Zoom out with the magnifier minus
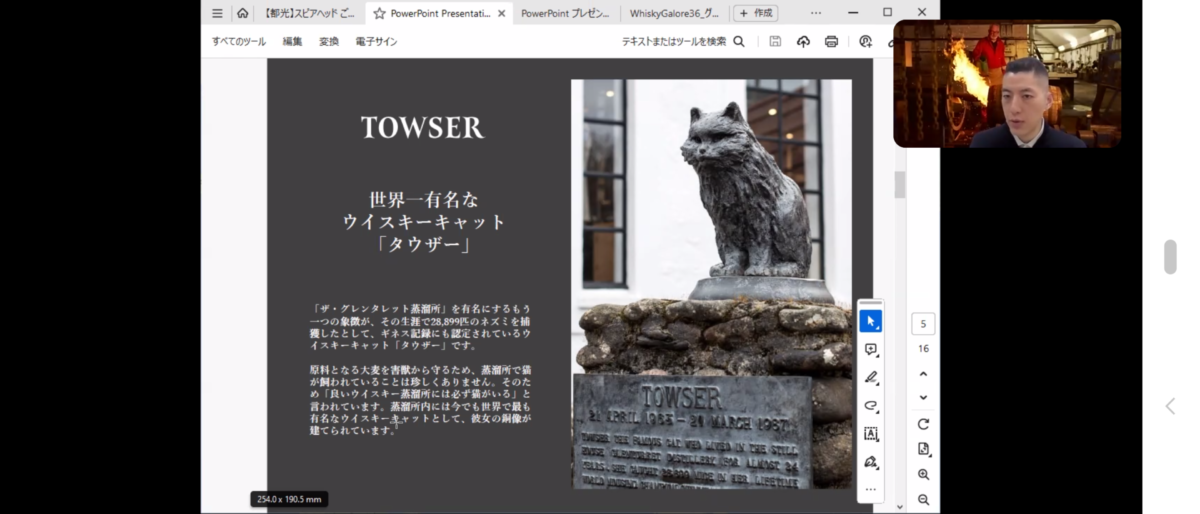 923,499
